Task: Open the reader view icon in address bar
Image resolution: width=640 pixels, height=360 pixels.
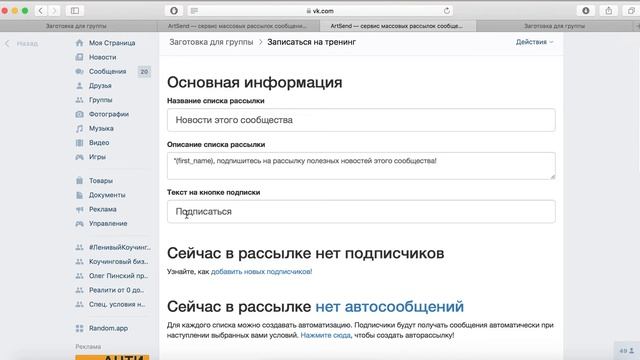Action: coord(194,11)
